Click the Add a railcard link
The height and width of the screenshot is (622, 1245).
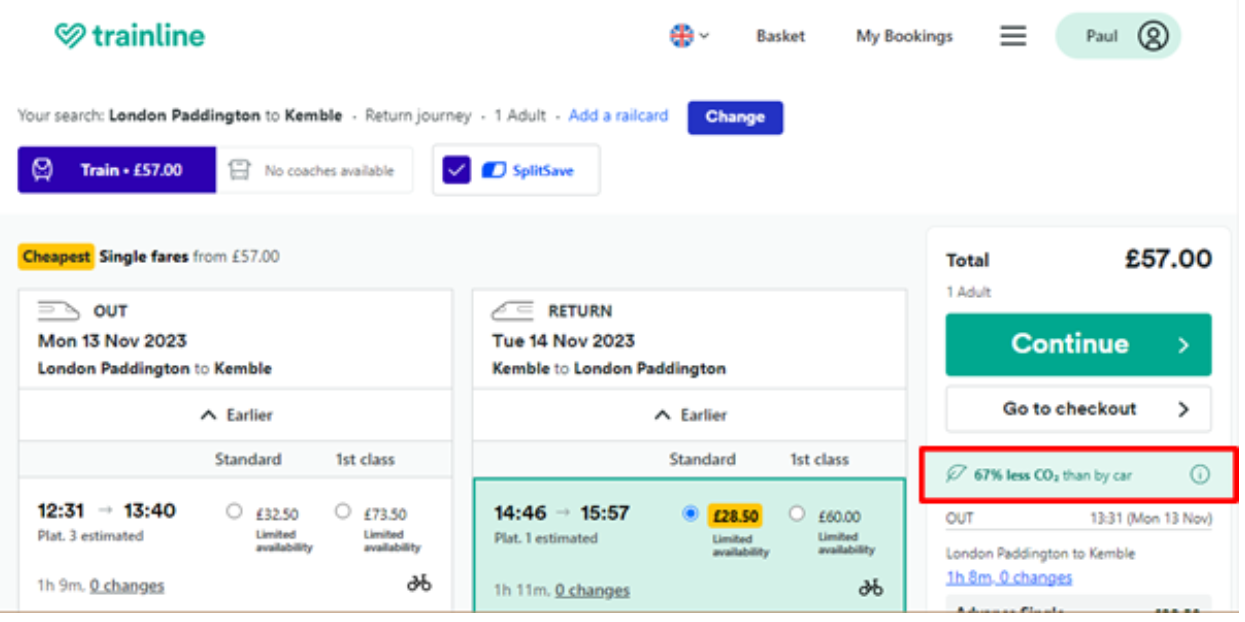click(x=618, y=116)
